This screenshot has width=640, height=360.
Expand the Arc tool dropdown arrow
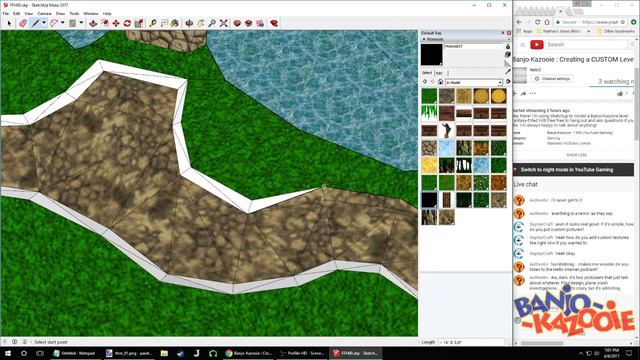62,23
